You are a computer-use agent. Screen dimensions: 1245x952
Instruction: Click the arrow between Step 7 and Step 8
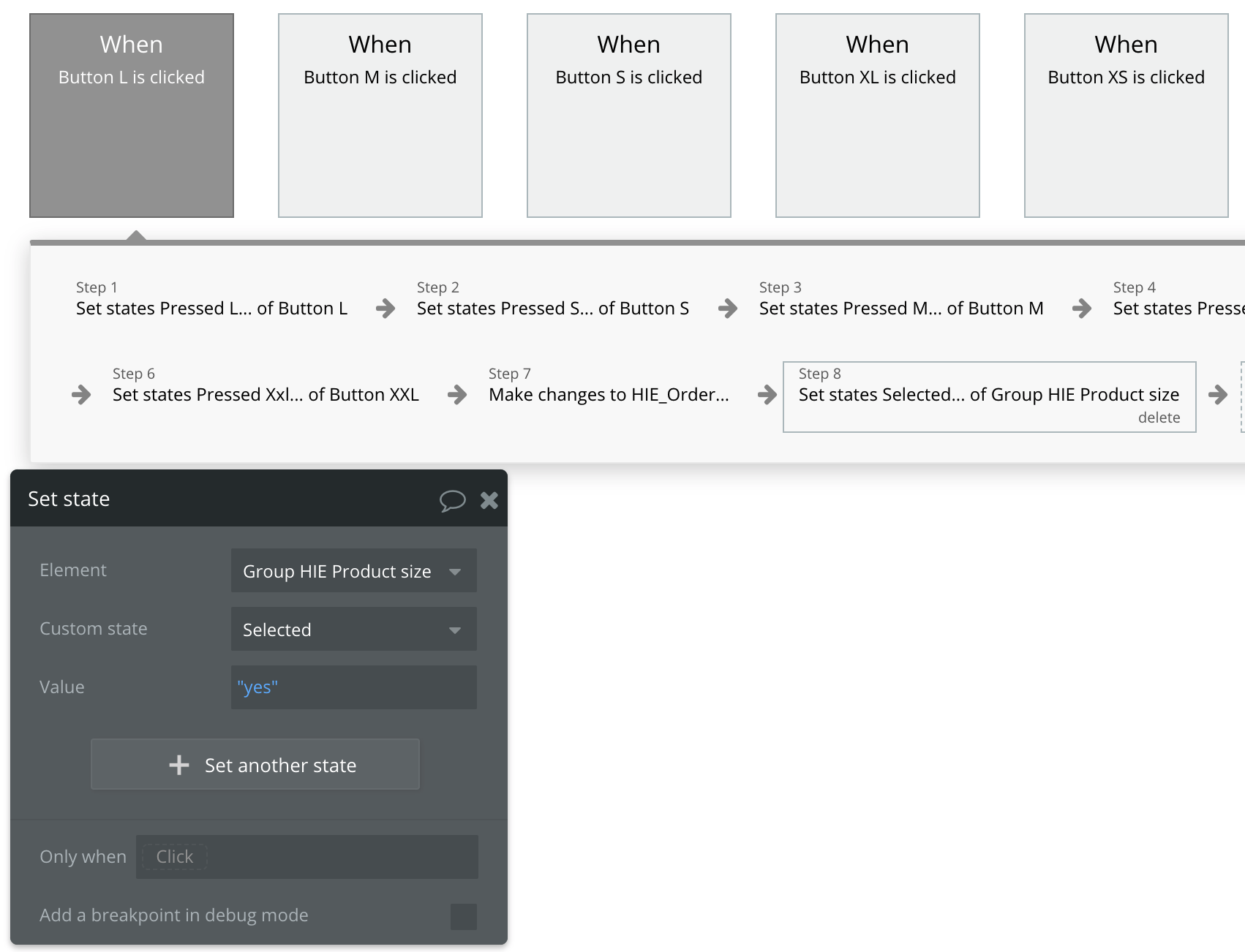point(767,395)
